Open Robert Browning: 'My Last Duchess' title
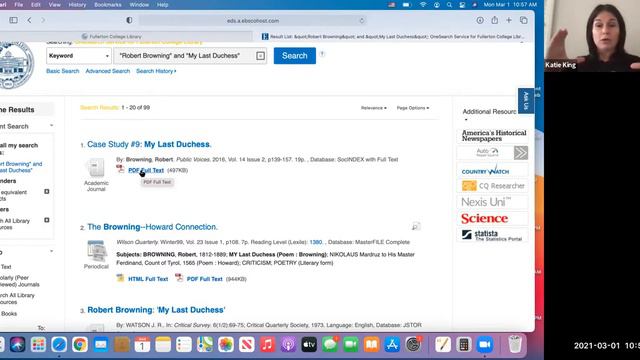The image size is (640, 360). [156, 310]
